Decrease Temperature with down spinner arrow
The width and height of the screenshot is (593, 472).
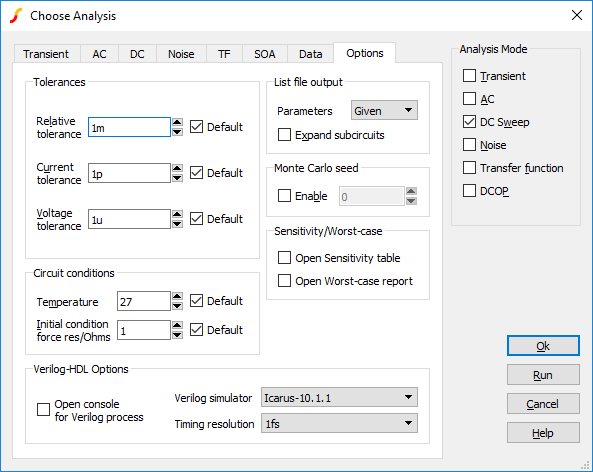point(177,306)
